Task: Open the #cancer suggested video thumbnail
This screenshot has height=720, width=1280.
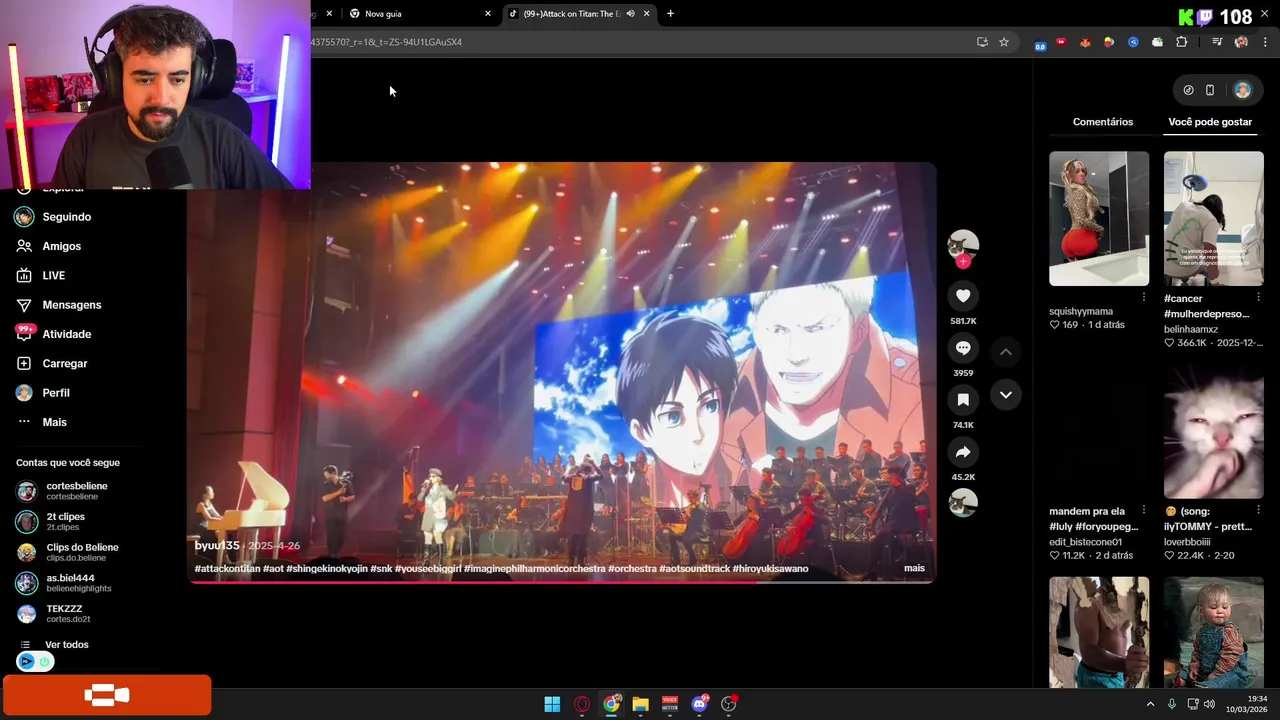Action: [x=1213, y=219]
